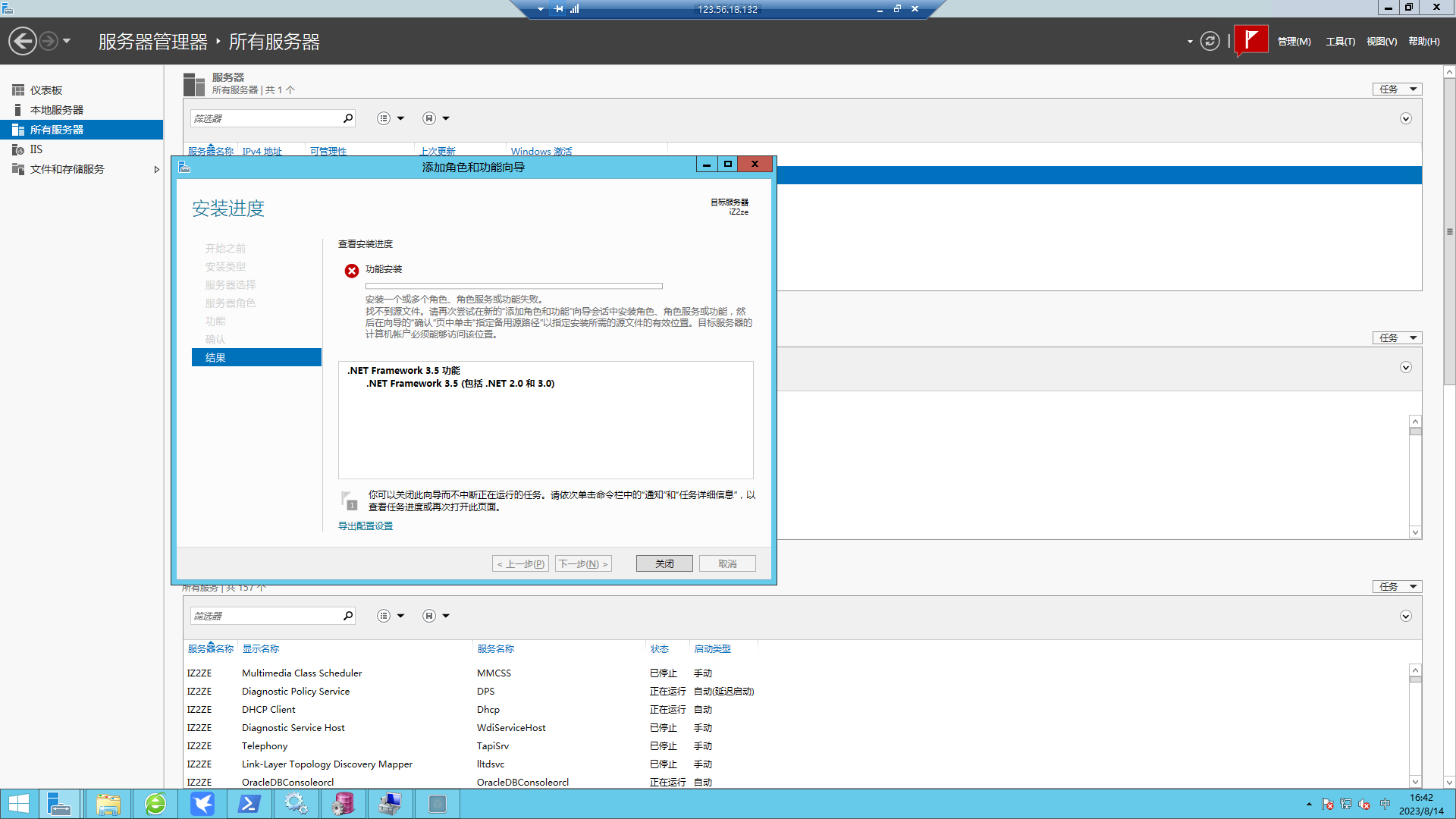Open the 视图(V) menu

1381,42
